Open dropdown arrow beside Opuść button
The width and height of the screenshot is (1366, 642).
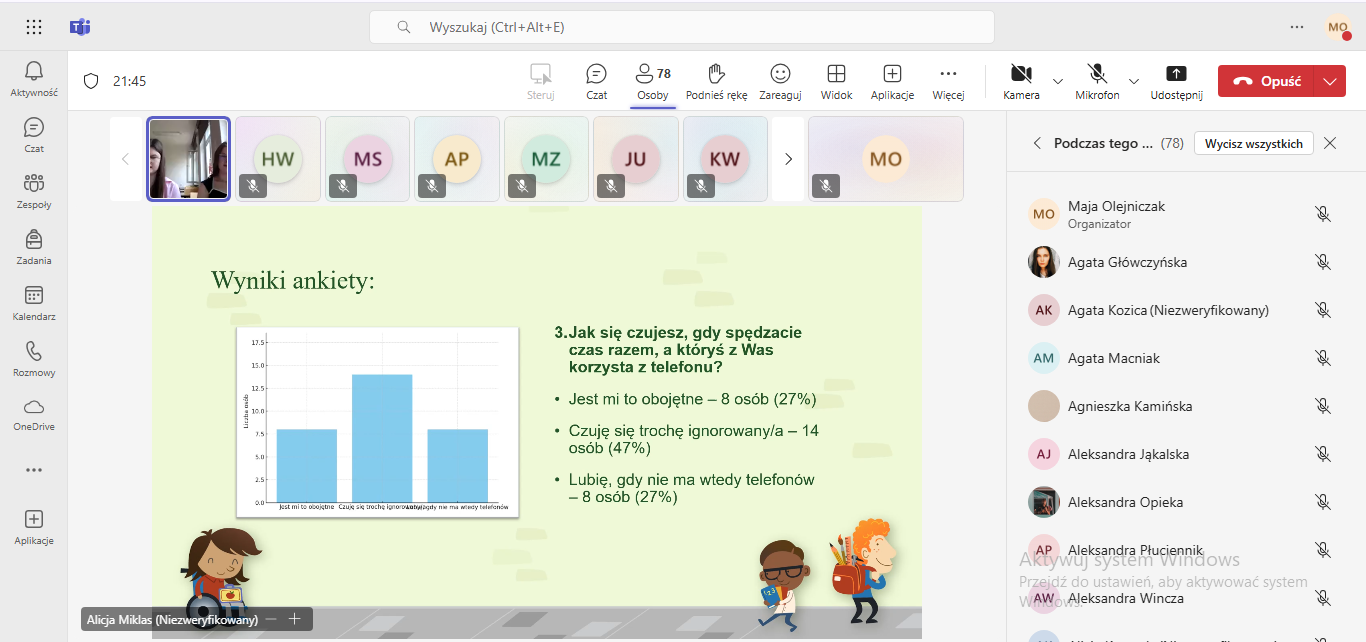point(1329,82)
